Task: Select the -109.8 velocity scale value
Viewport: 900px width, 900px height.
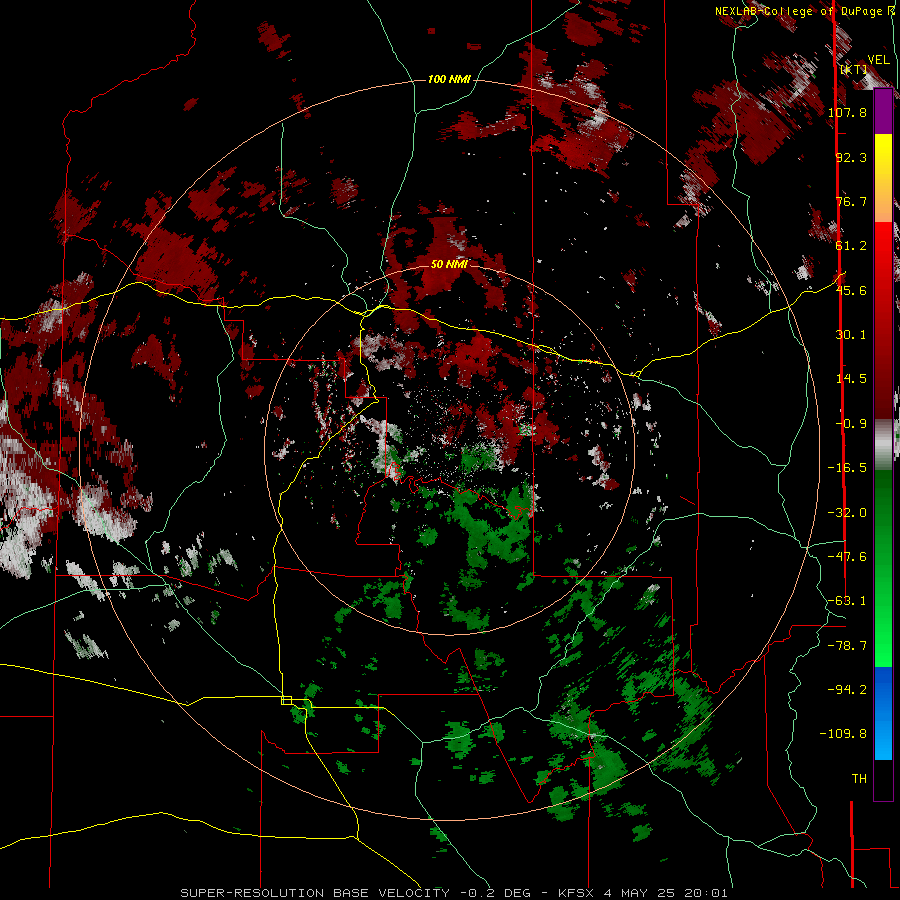Action: (844, 734)
